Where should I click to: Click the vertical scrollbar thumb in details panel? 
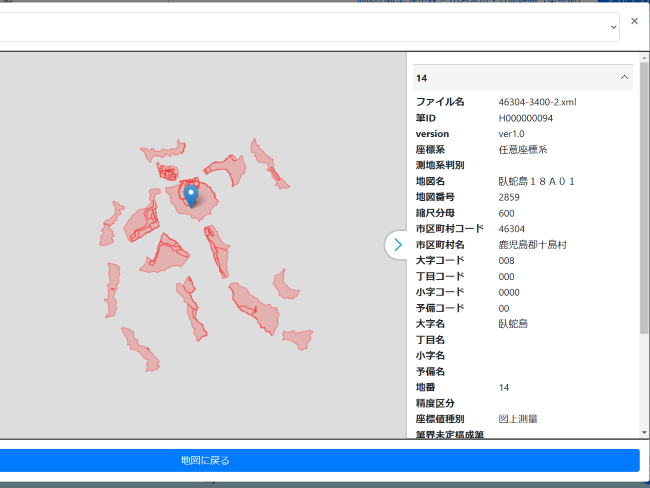644,200
